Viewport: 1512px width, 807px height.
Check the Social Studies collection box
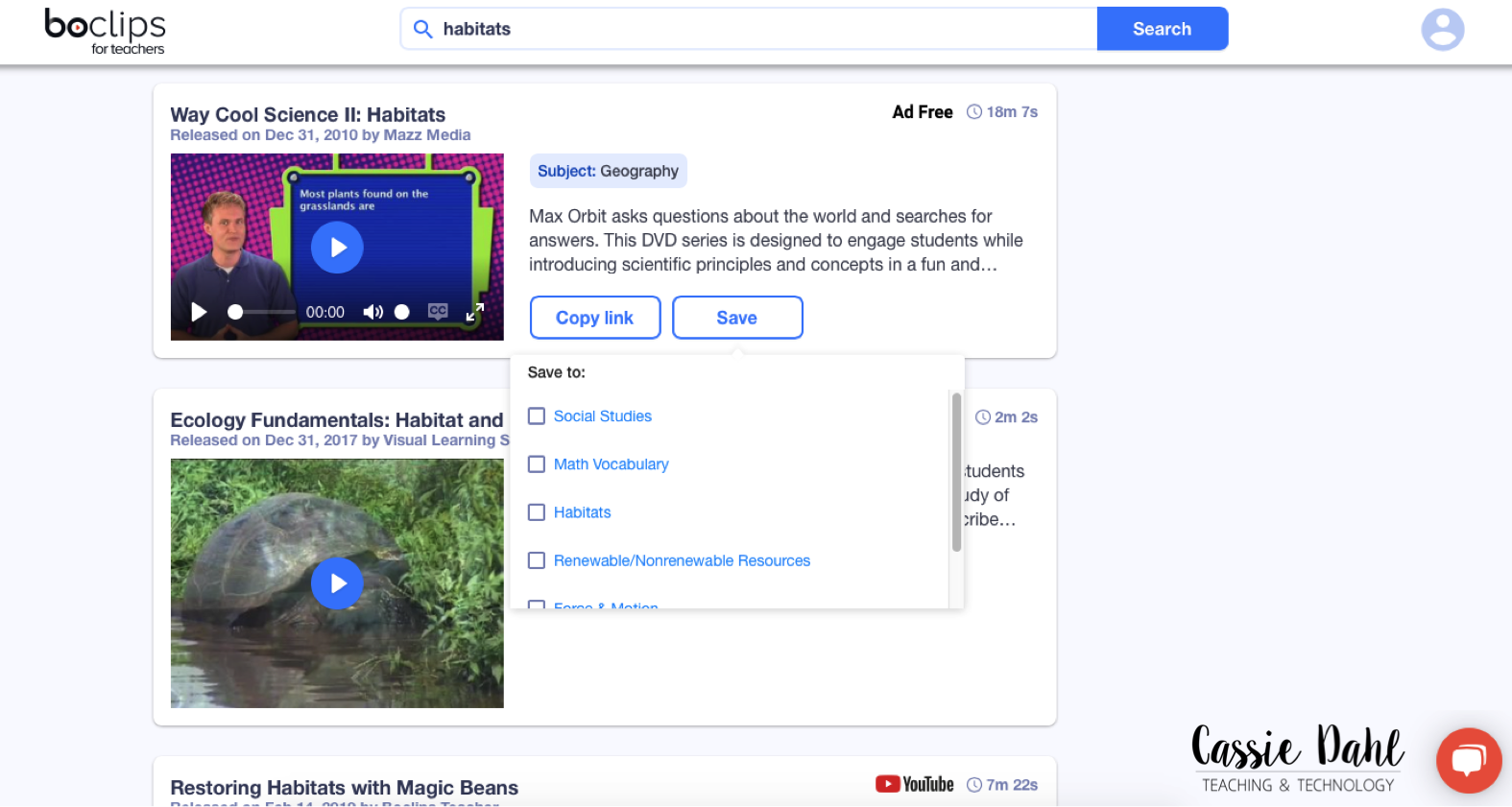click(x=537, y=416)
